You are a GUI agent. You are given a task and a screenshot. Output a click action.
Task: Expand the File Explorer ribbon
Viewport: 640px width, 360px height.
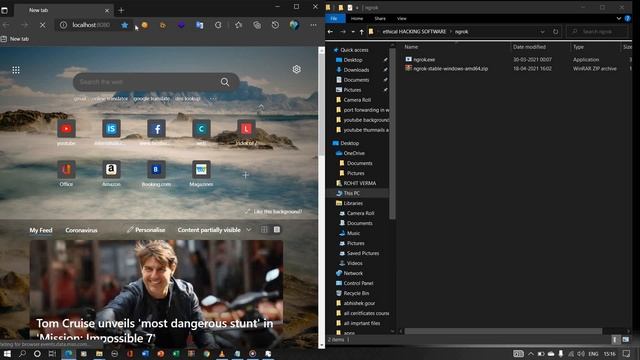[x=619, y=18]
